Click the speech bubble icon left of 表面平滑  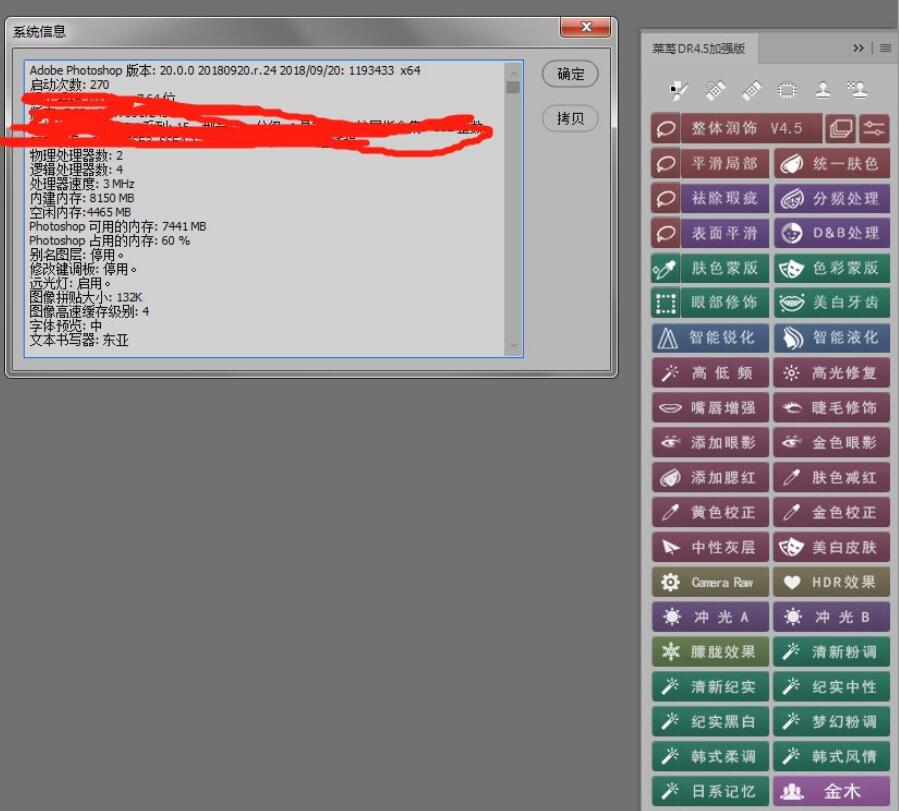(665, 233)
